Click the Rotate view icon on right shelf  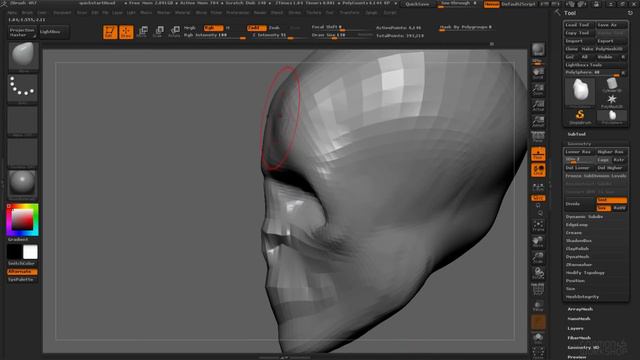[538, 273]
